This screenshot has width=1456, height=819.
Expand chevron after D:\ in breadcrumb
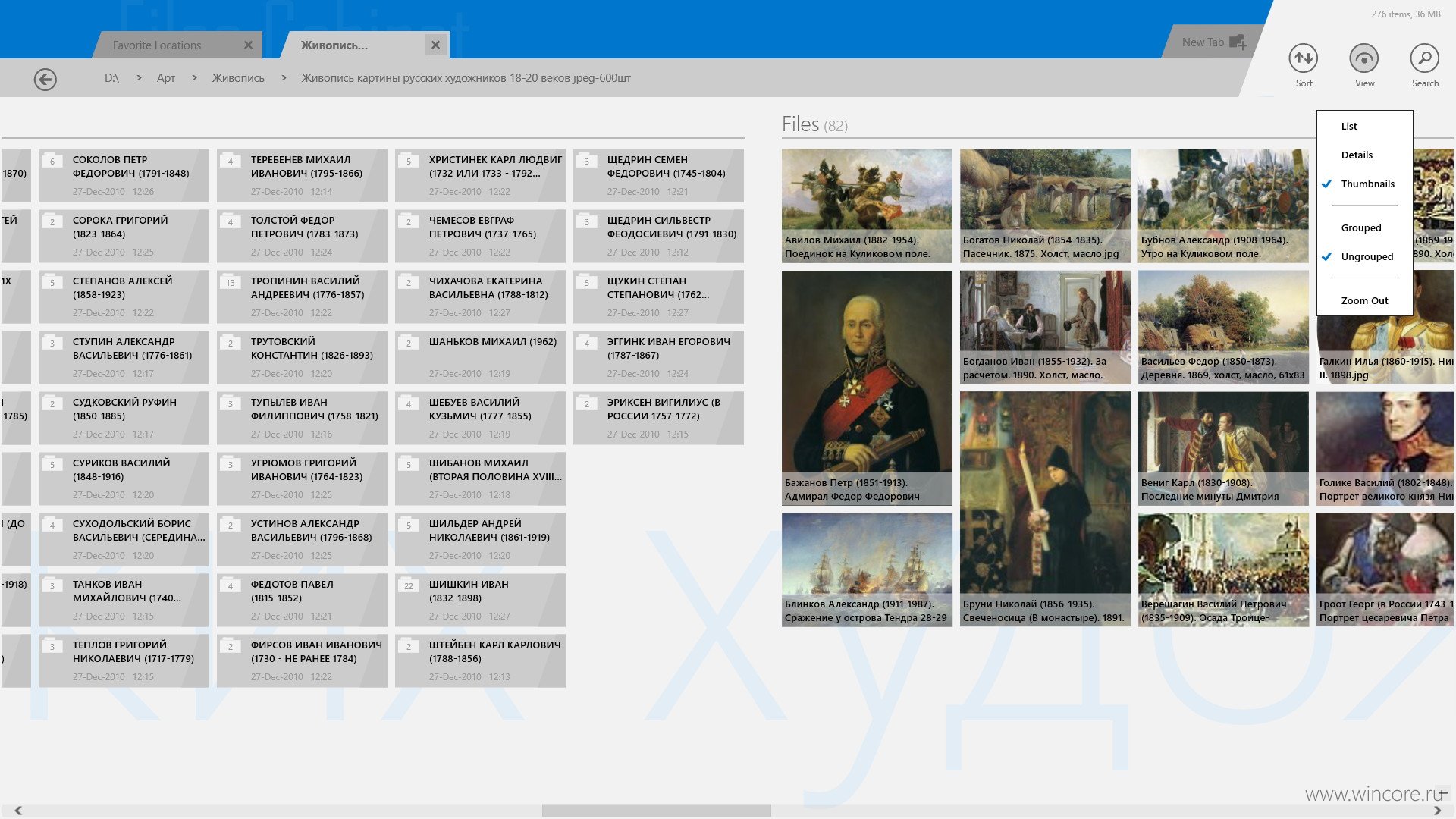point(139,78)
